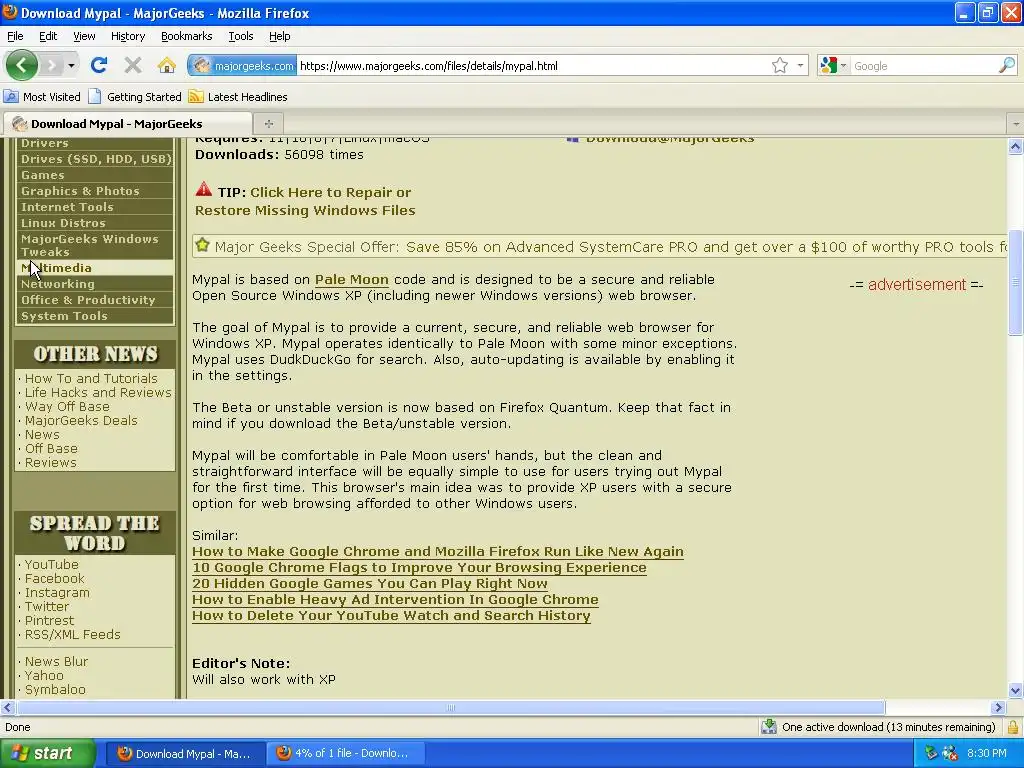The image size is (1024, 768).
Task: Bookmark this page with the star icon
Action: [780, 65]
